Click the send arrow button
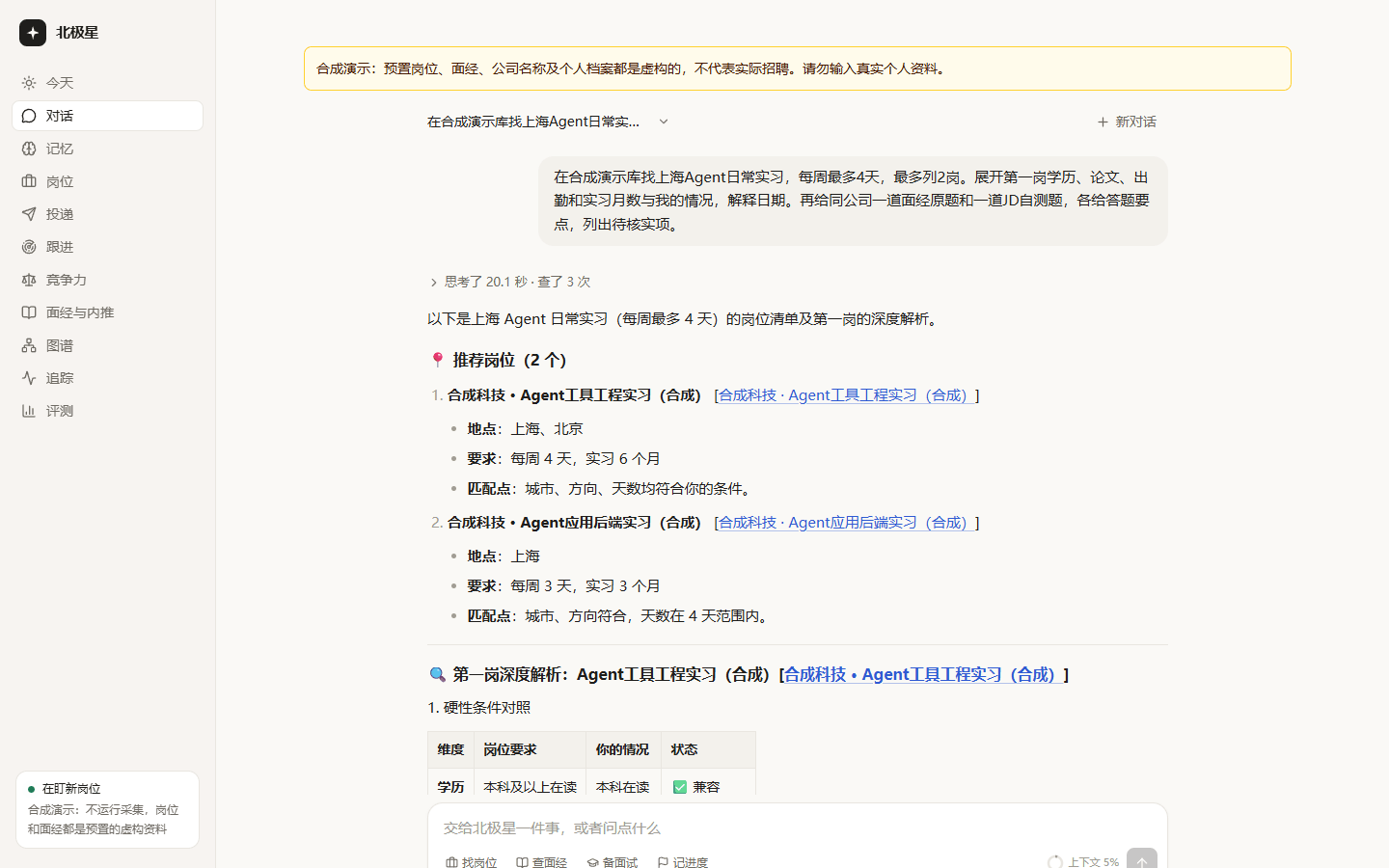Viewport: 1389px width, 868px height. [1142, 860]
